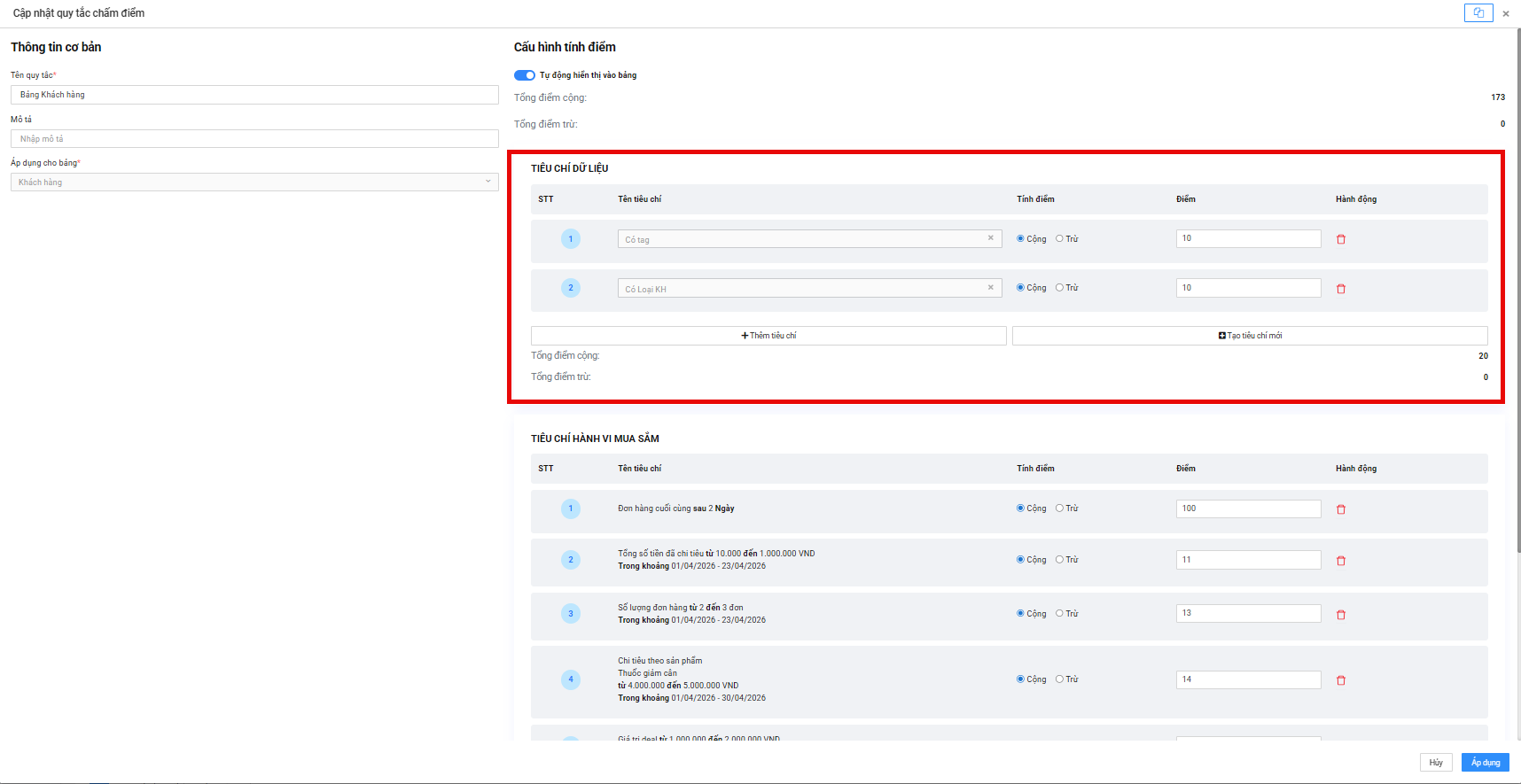The width and height of the screenshot is (1521, 784).
Task: Click "Thuốc giảm cân" text
Action: tap(647, 673)
